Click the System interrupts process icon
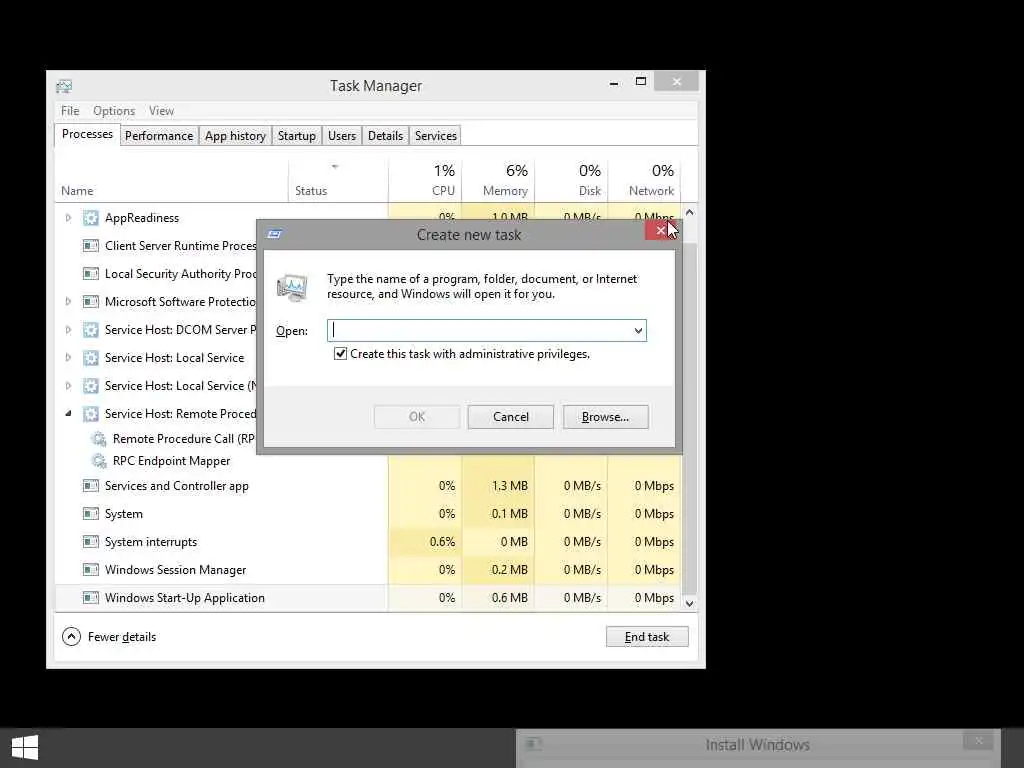1024x768 pixels. click(91, 542)
